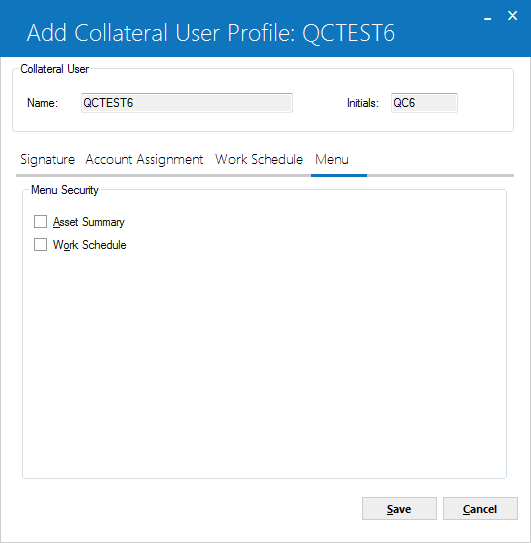Click the Collateral User group heading
Viewport: 531px width, 543px height.
[x=54, y=69]
